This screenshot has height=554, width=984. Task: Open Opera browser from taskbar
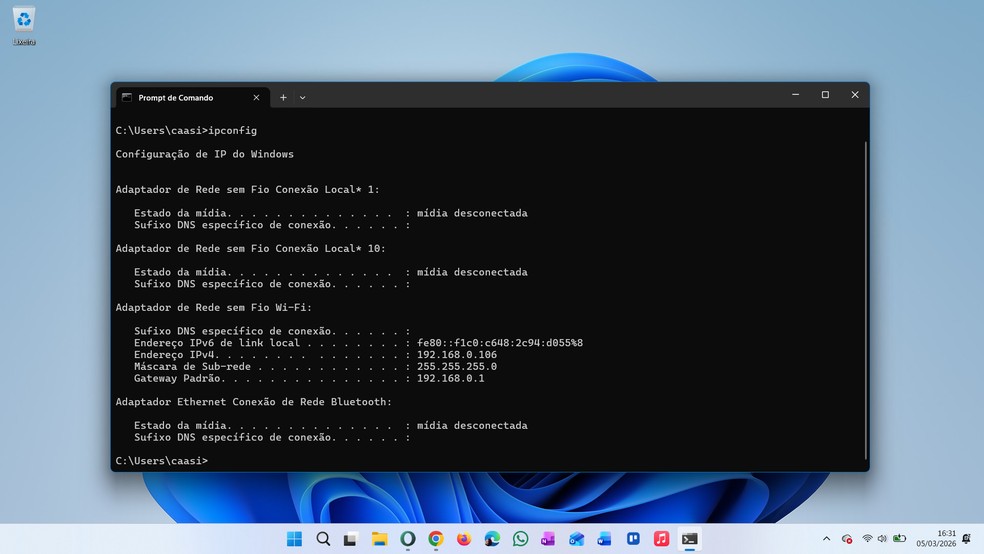tap(407, 539)
